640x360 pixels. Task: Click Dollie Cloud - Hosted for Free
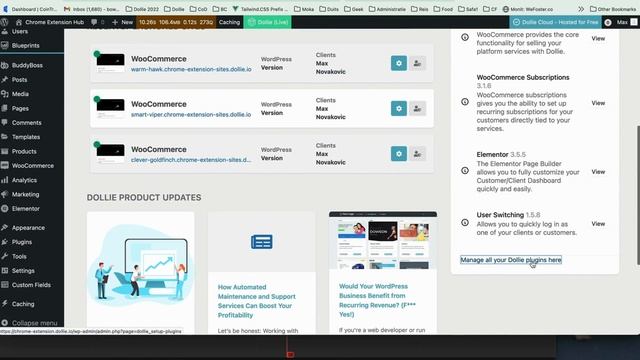click(x=556, y=22)
